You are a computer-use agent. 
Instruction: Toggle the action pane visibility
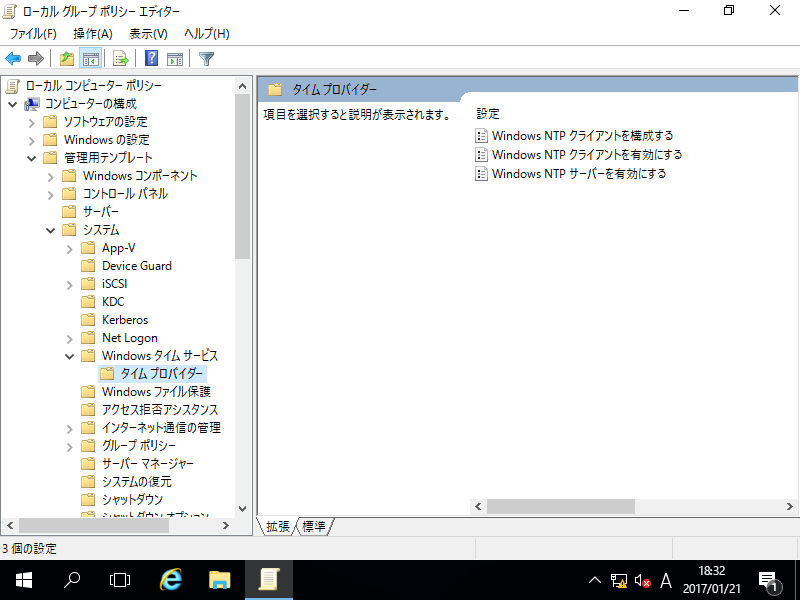(x=175, y=58)
